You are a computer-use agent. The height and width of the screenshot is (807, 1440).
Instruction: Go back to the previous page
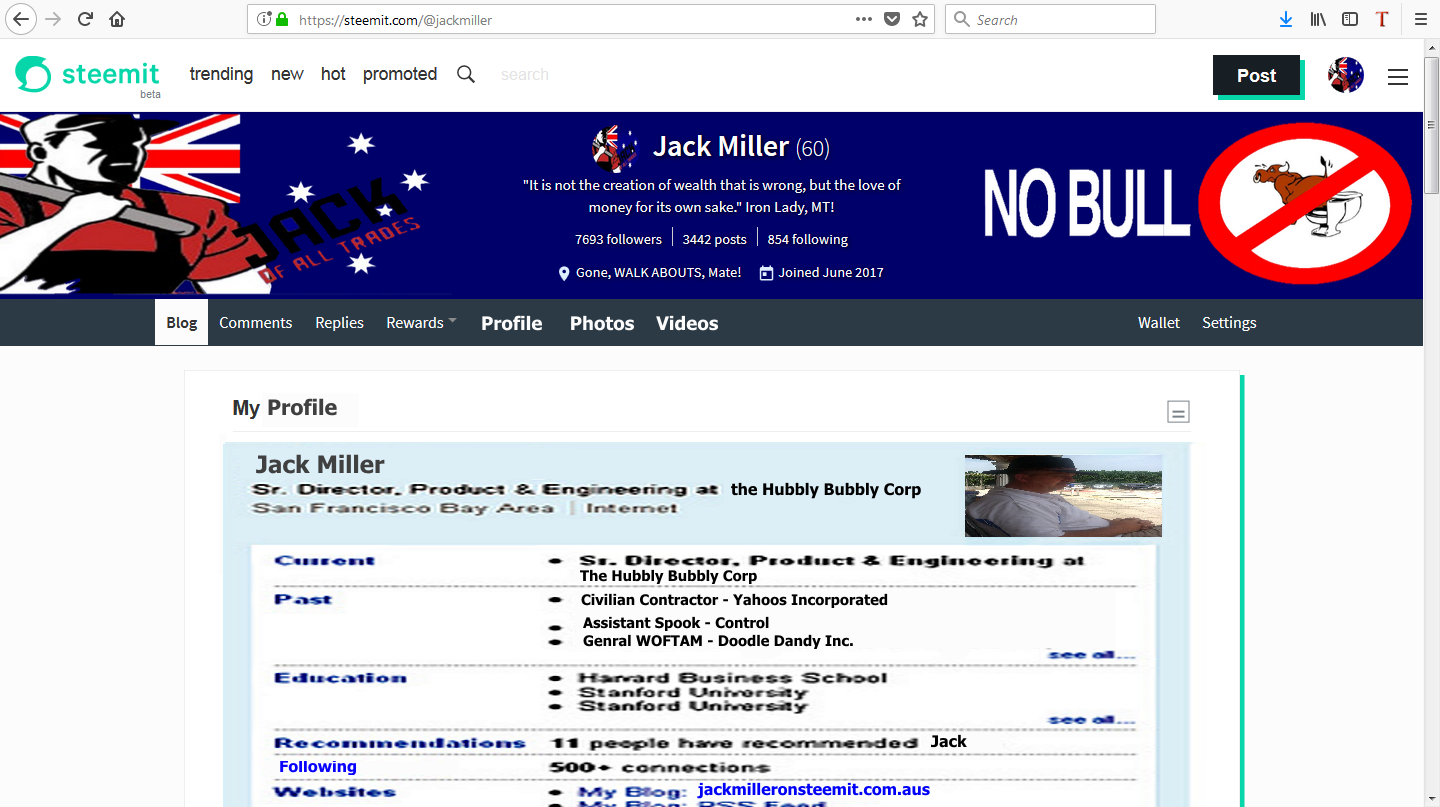(21, 19)
